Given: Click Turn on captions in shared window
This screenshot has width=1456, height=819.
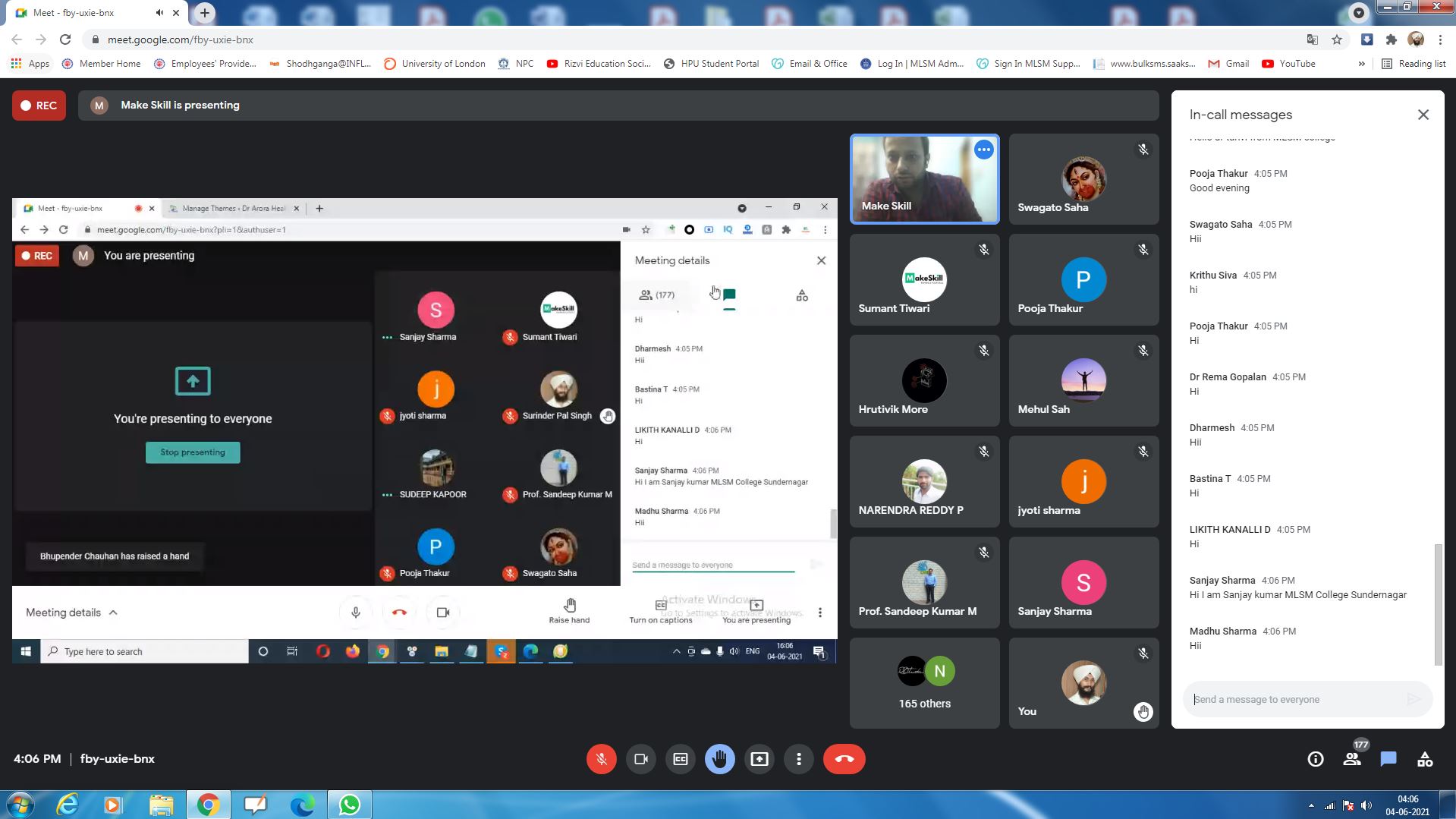Looking at the screenshot, I should (660, 611).
